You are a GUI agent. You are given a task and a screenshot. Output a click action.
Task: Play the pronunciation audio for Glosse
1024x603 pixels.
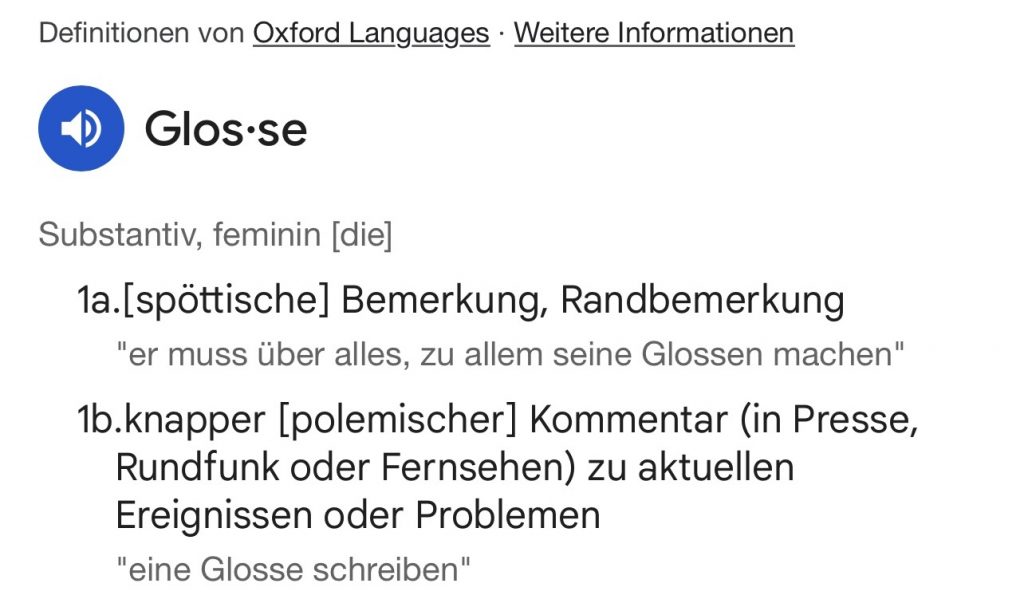(x=81, y=129)
